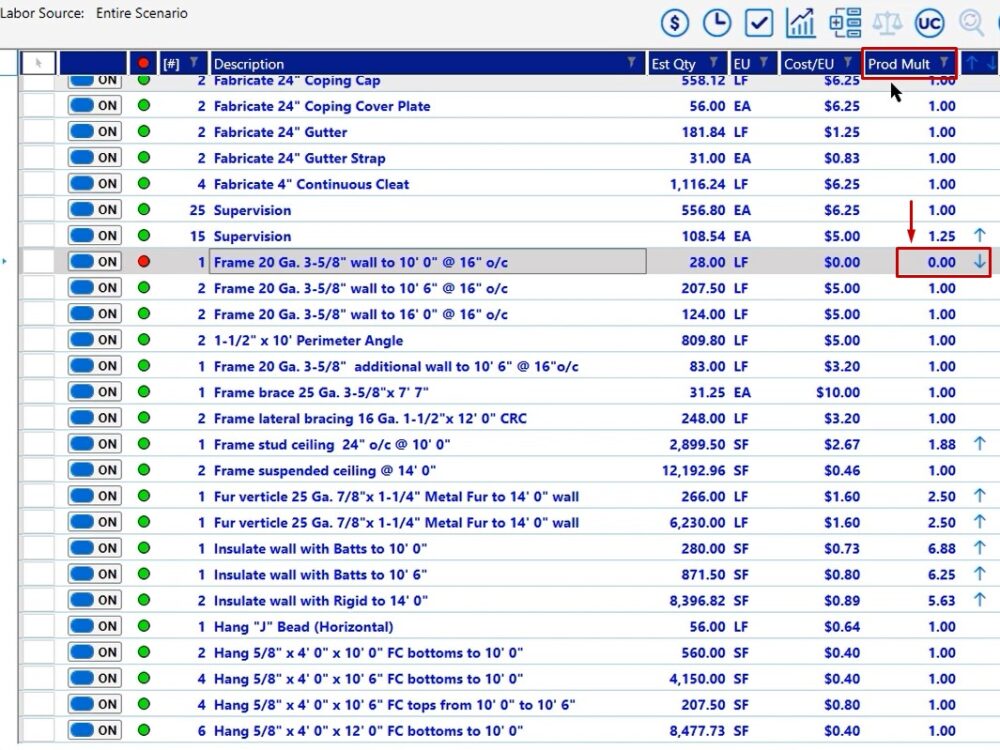Click the dollar sign cost icon
This screenshot has height=750, width=1000.
[x=676, y=22]
